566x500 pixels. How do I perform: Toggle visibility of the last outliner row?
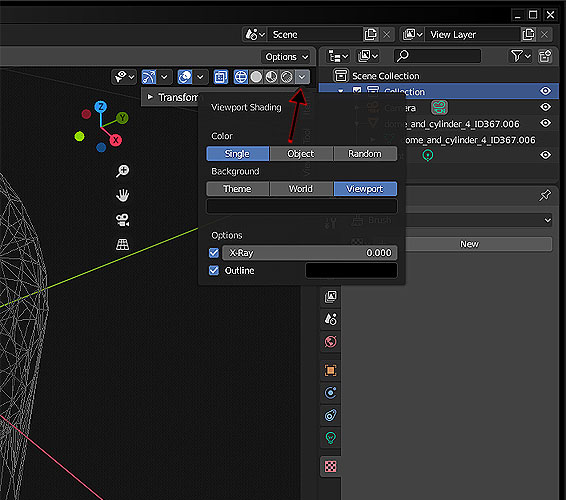coord(545,155)
